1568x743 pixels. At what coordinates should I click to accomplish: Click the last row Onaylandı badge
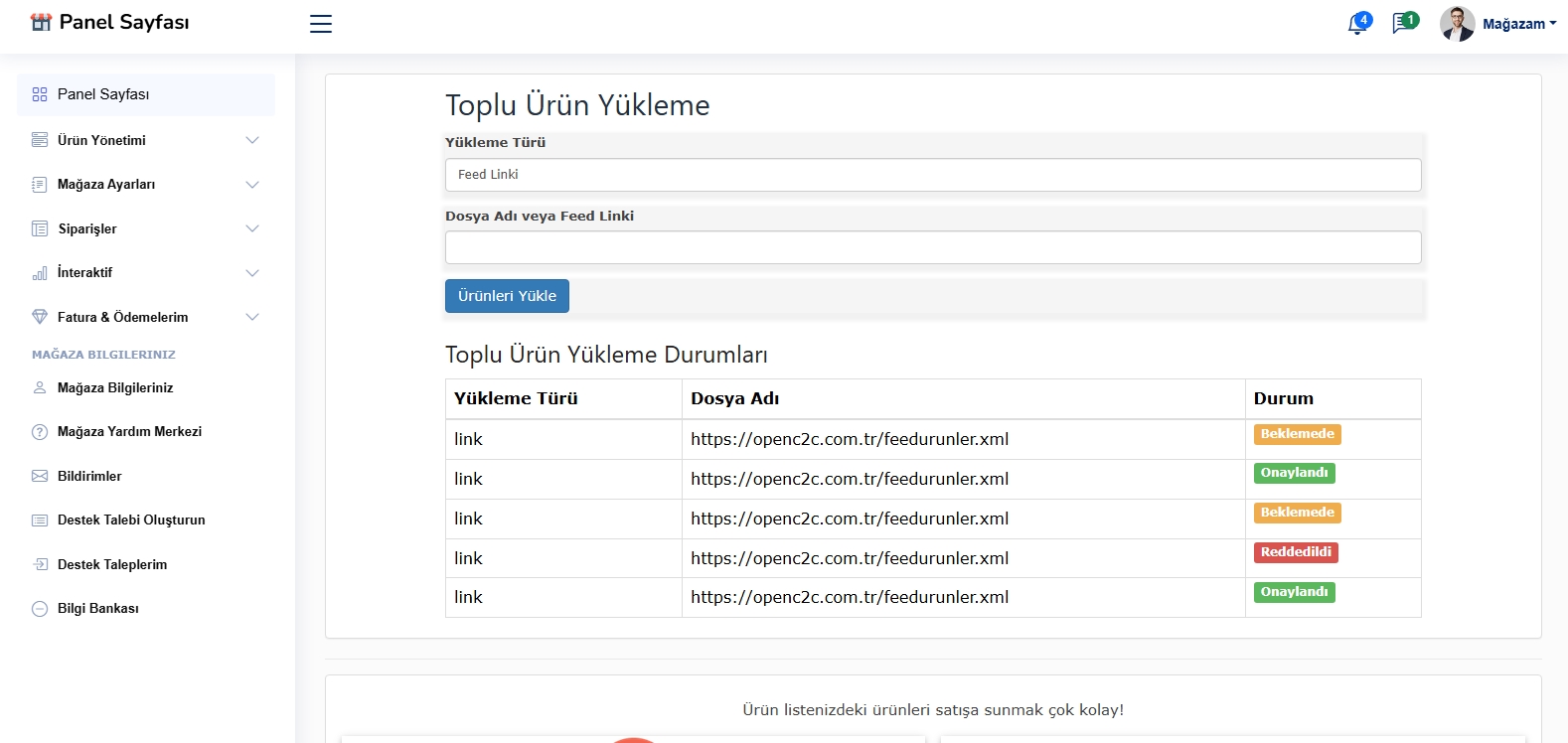pos(1295,592)
